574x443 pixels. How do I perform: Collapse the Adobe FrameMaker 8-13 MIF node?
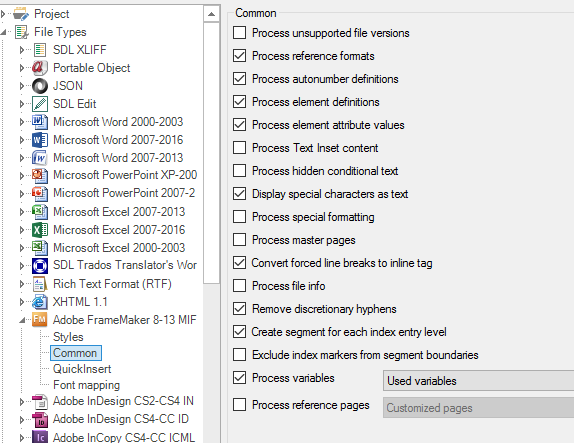[x=22, y=320]
